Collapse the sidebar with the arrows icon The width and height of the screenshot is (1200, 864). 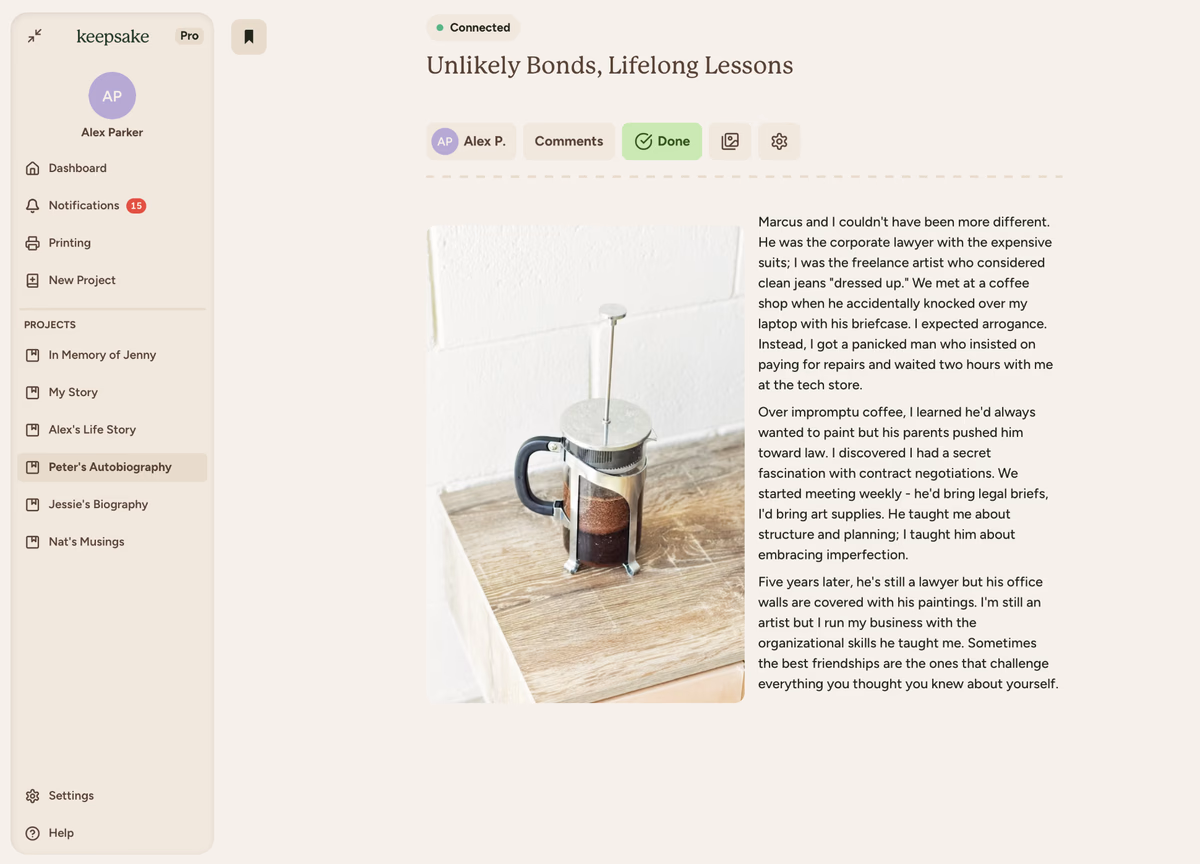[x=35, y=36]
